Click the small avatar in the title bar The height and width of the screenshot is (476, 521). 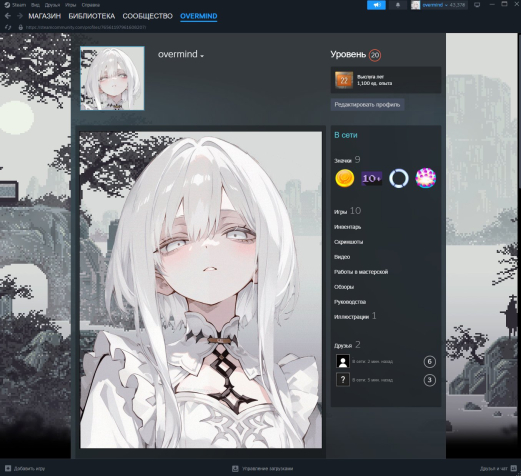click(x=415, y=5)
